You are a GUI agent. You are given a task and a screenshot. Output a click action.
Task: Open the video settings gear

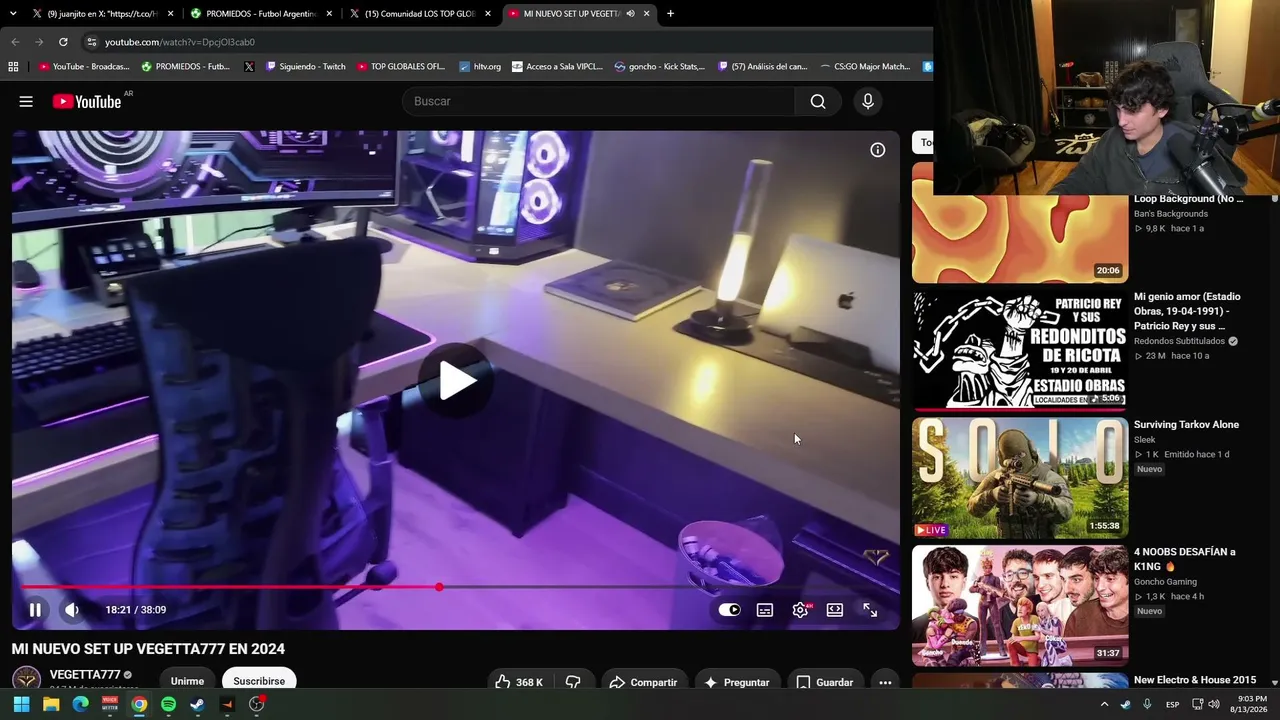click(800, 610)
